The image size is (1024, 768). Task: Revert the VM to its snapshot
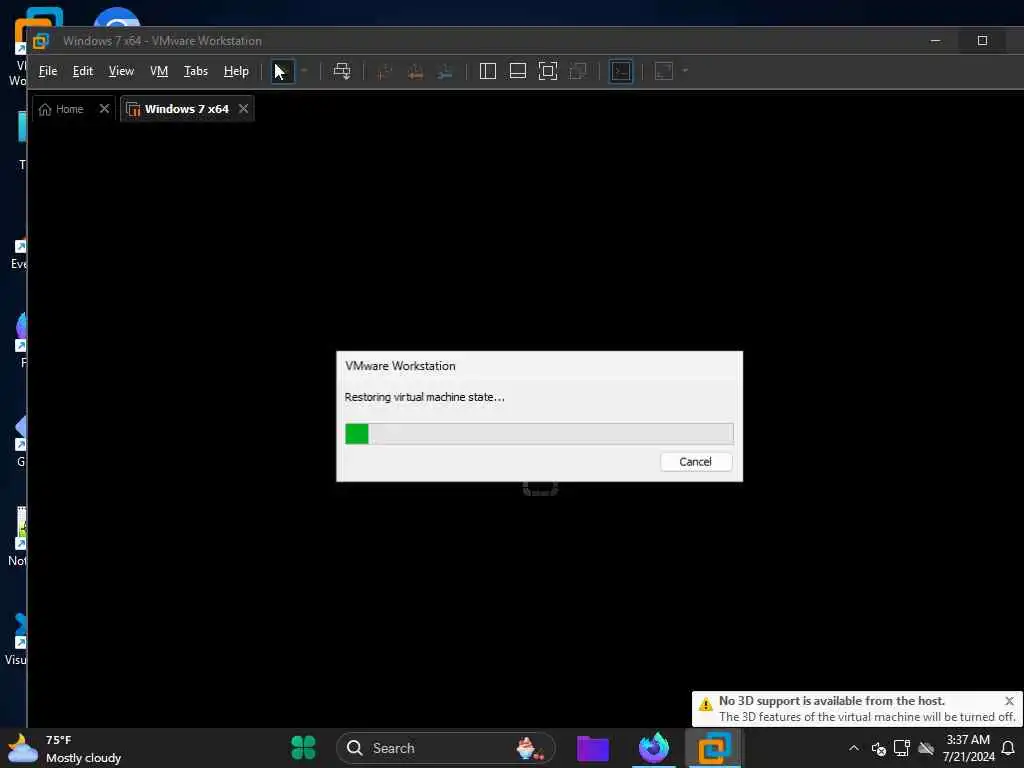click(415, 71)
